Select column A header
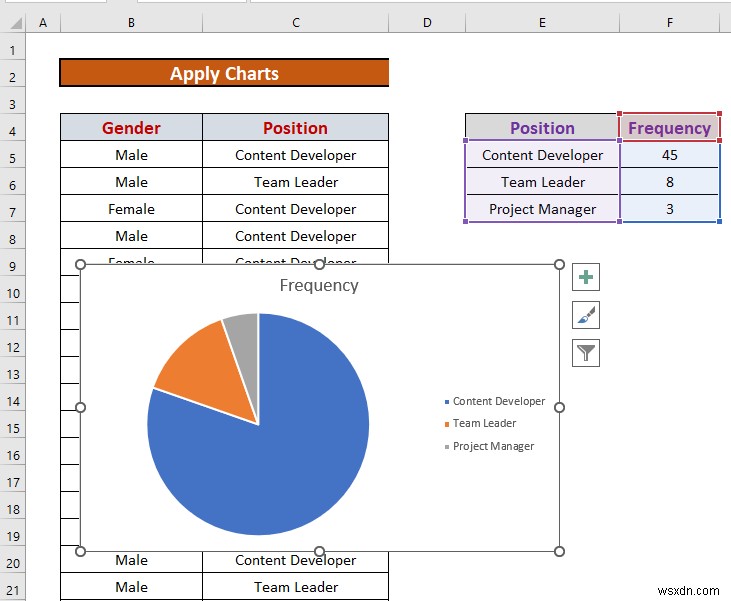 (43, 23)
